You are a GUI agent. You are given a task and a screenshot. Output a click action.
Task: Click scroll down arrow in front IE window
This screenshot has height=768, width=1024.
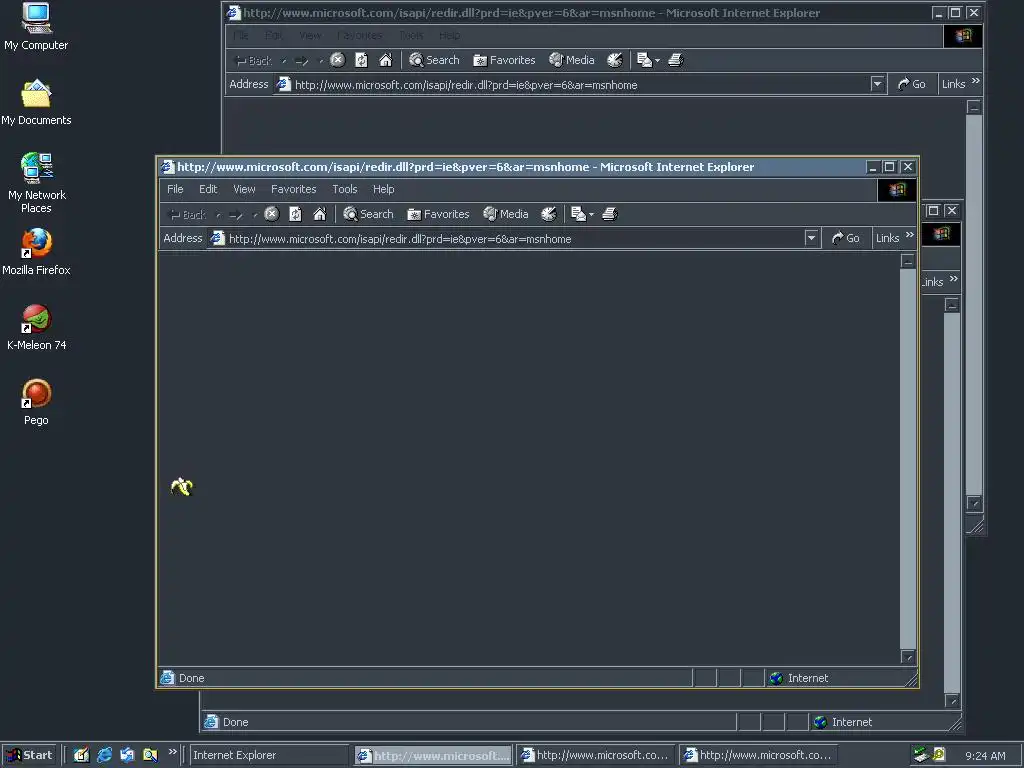pos(908,656)
